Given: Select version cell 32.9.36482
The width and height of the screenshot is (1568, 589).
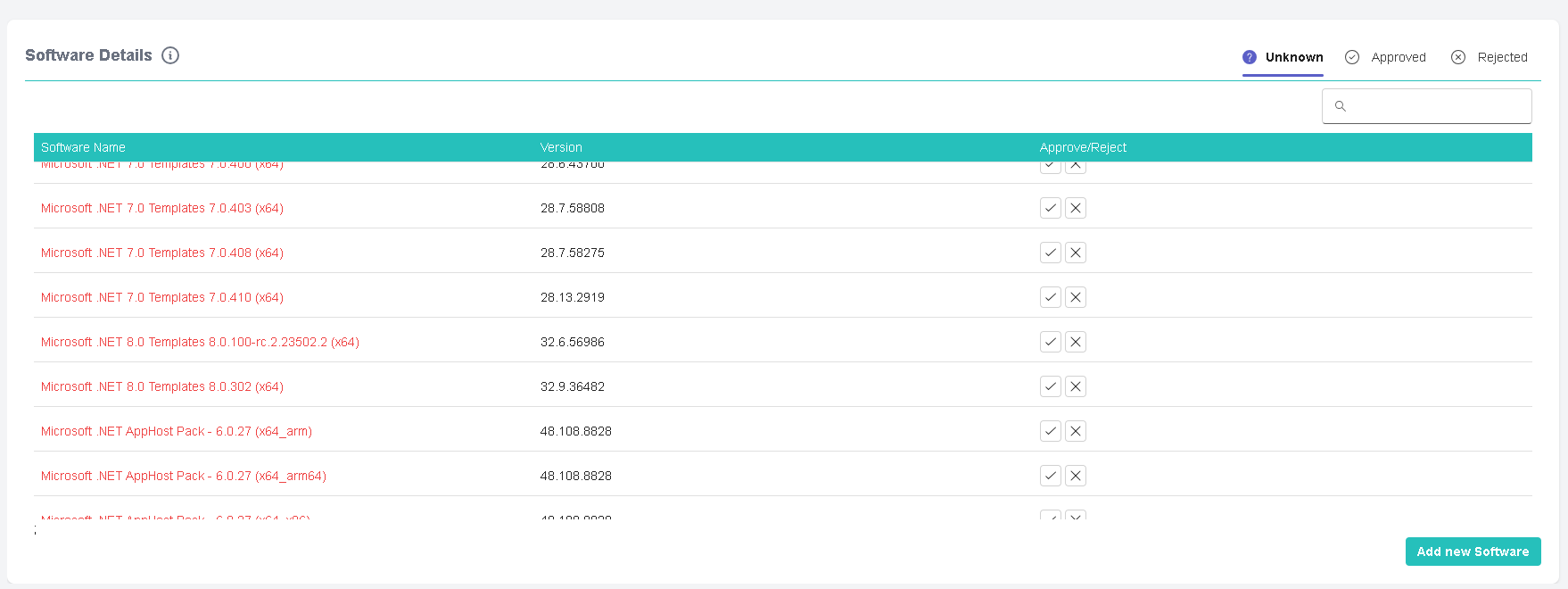Looking at the screenshot, I should coord(573,386).
